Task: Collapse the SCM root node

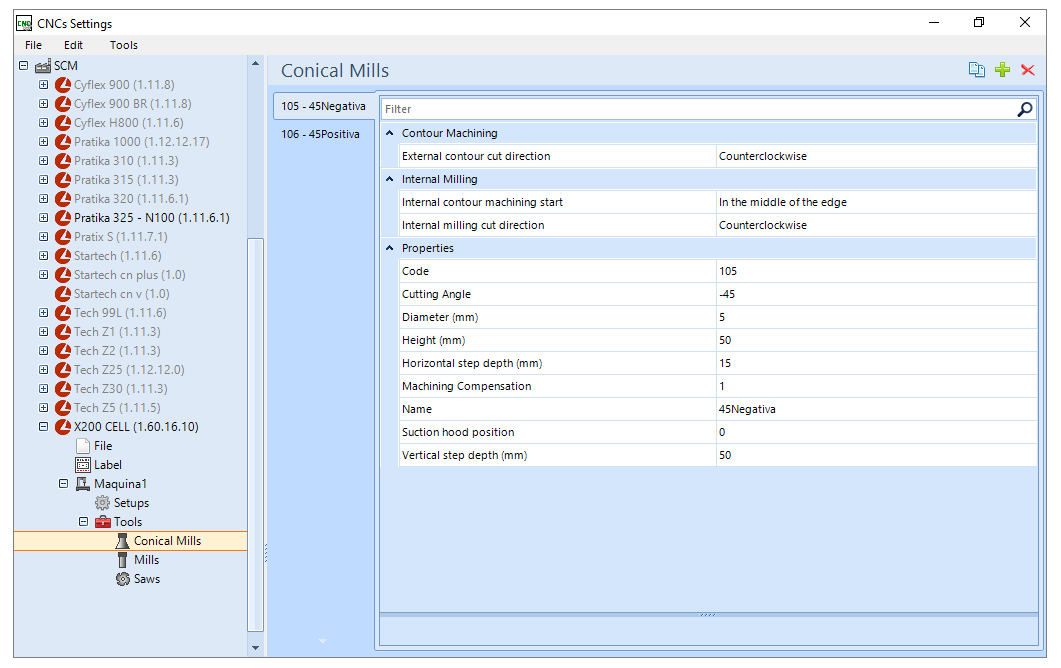Action: (x=24, y=66)
